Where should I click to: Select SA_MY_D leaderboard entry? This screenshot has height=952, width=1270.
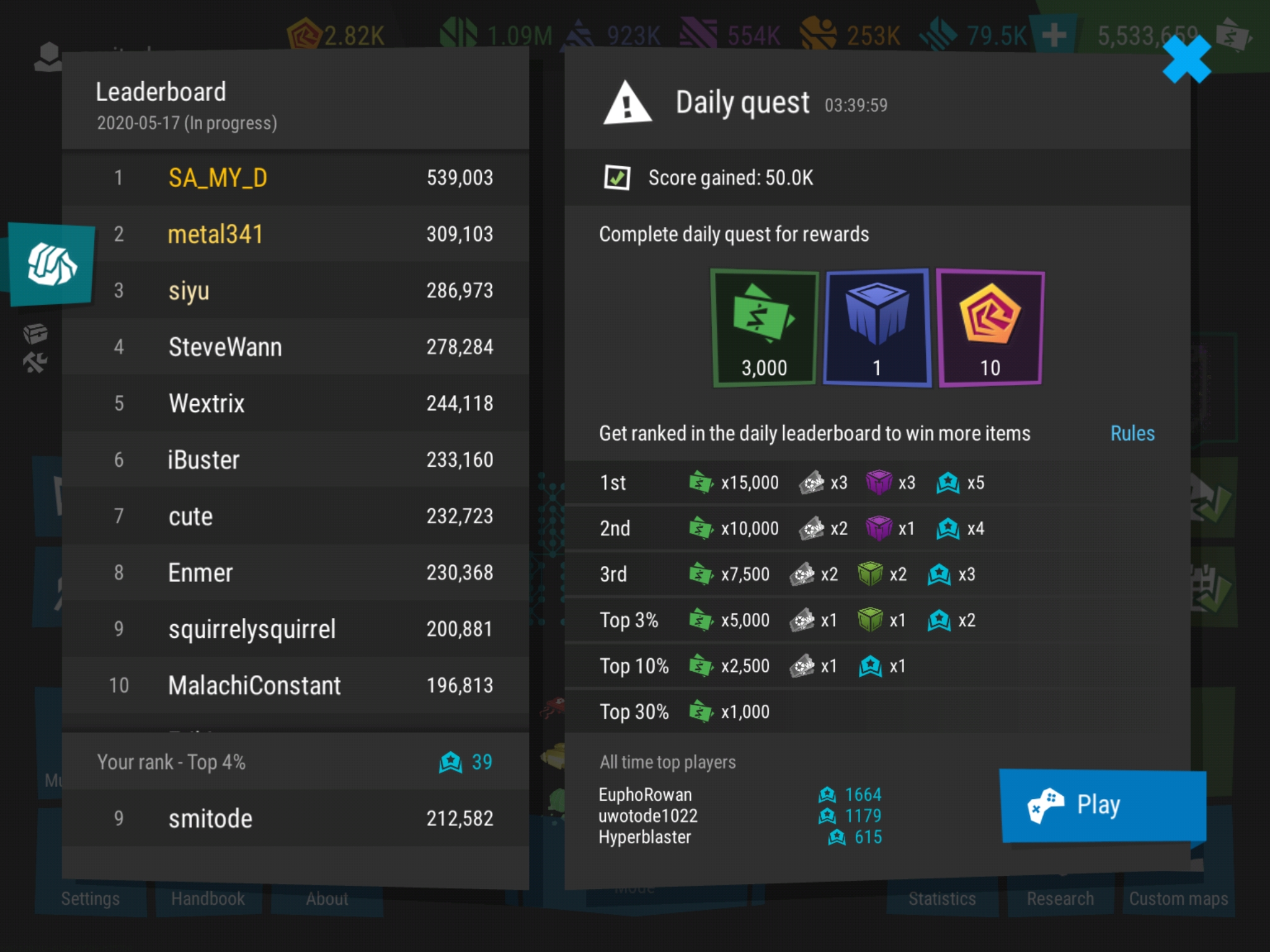coord(295,178)
